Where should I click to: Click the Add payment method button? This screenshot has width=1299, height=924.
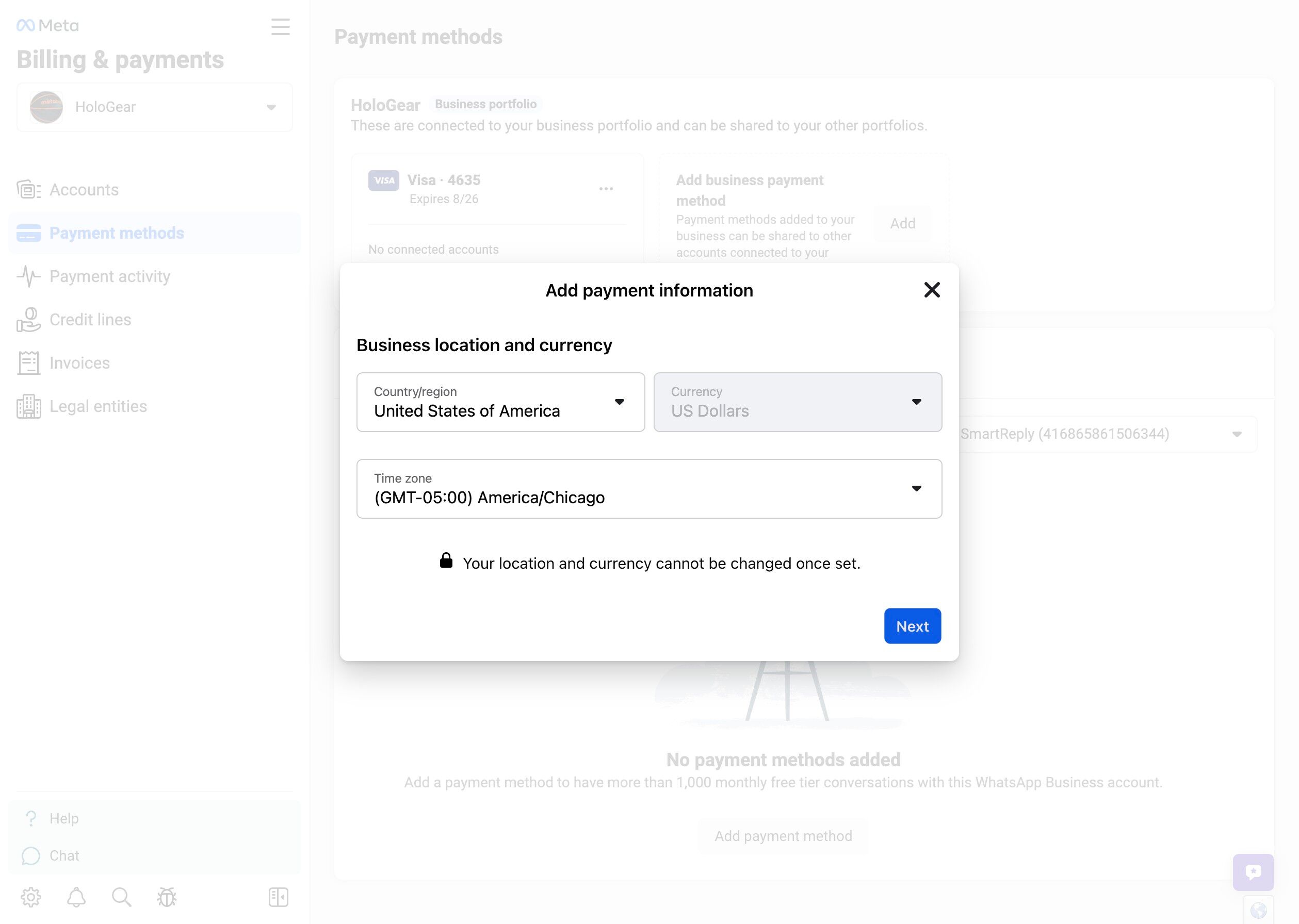(783, 836)
